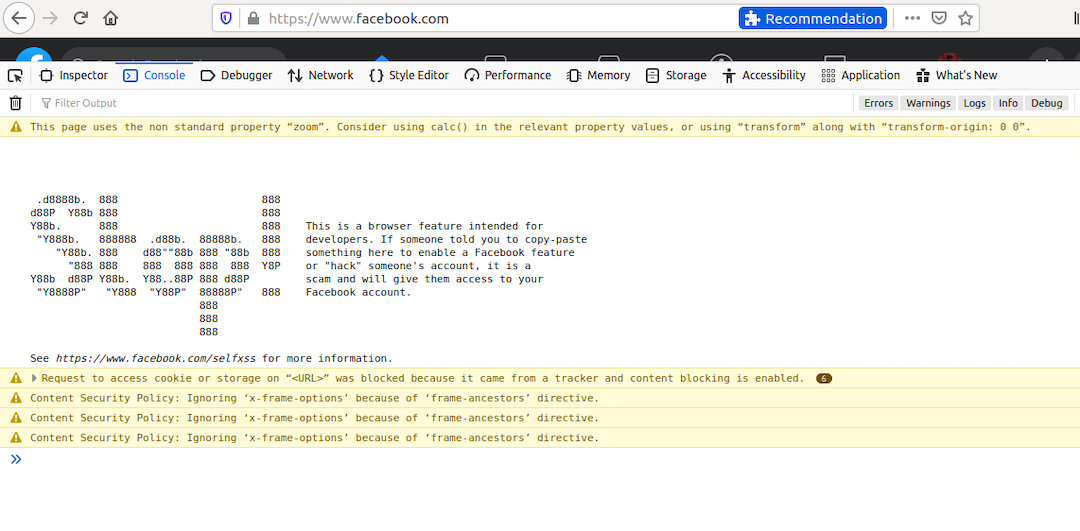Select the Console tab

click(x=154, y=76)
